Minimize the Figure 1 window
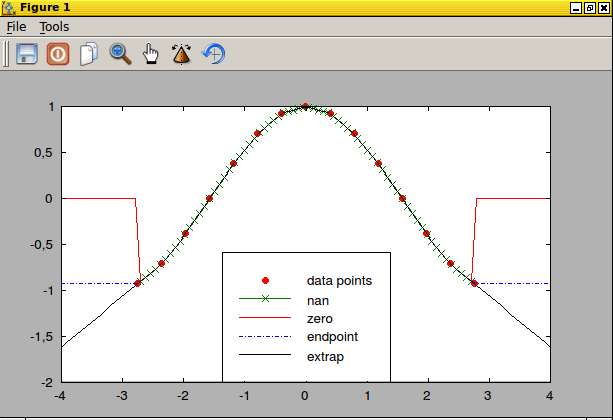Screen dimensions: 613x420 coord(575,8)
